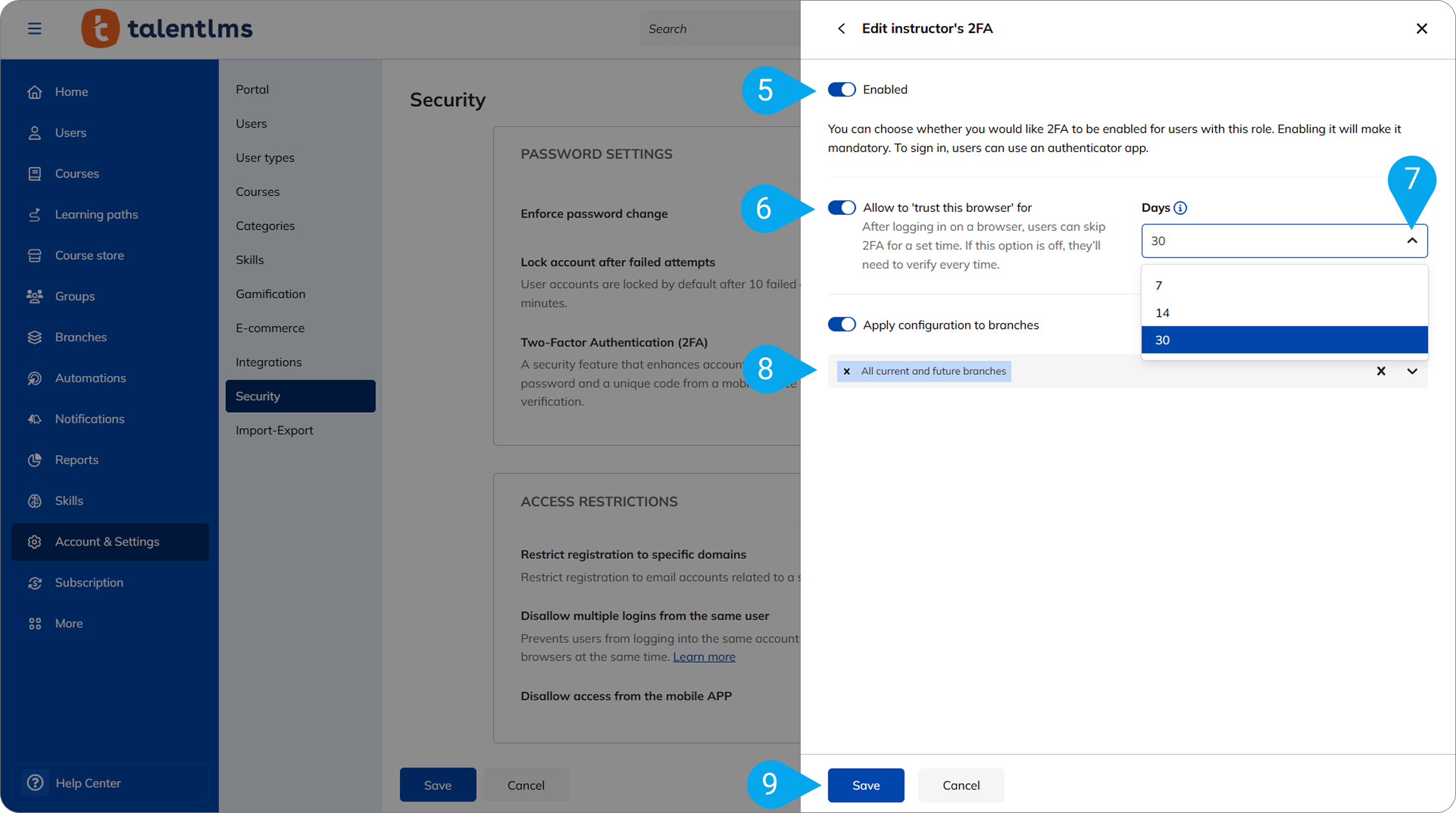This screenshot has width=1456, height=813.
Task: Disable Apply configuration to branches switch
Action: tap(842, 325)
